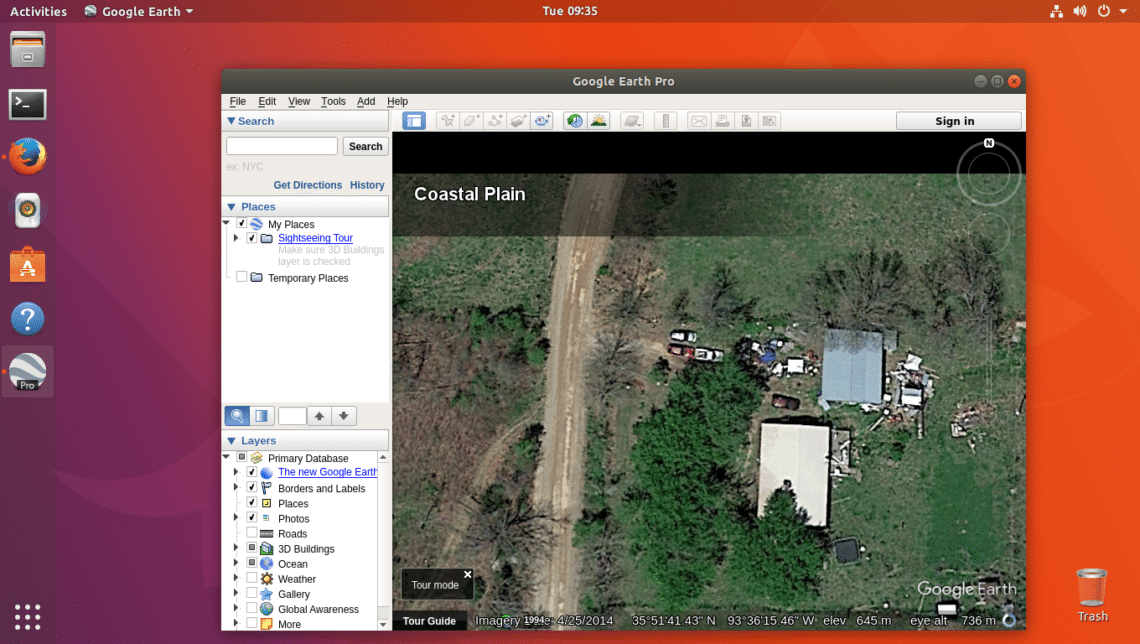Open the planet switcher toolbar icon
This screenshot has width=1140, height=644.
(632, 121)
